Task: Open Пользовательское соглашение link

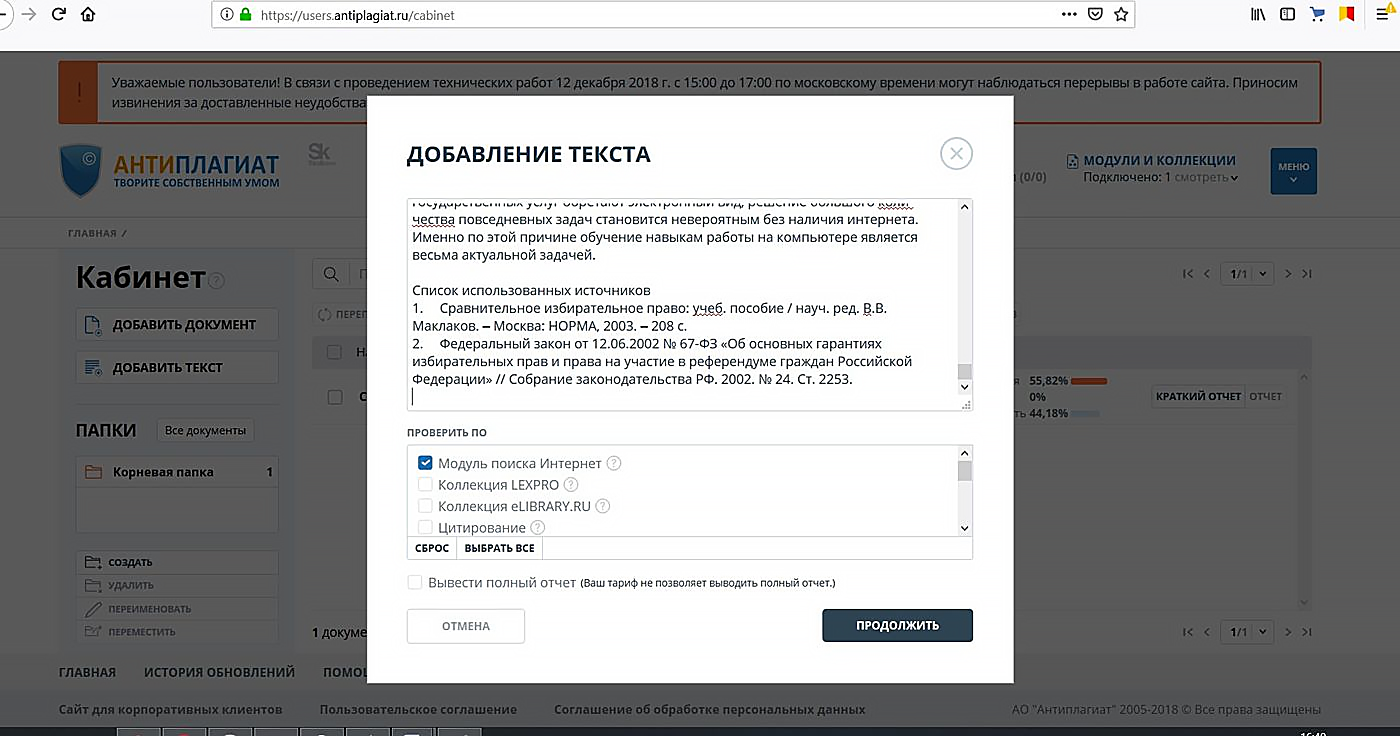Action: (418, 709)
